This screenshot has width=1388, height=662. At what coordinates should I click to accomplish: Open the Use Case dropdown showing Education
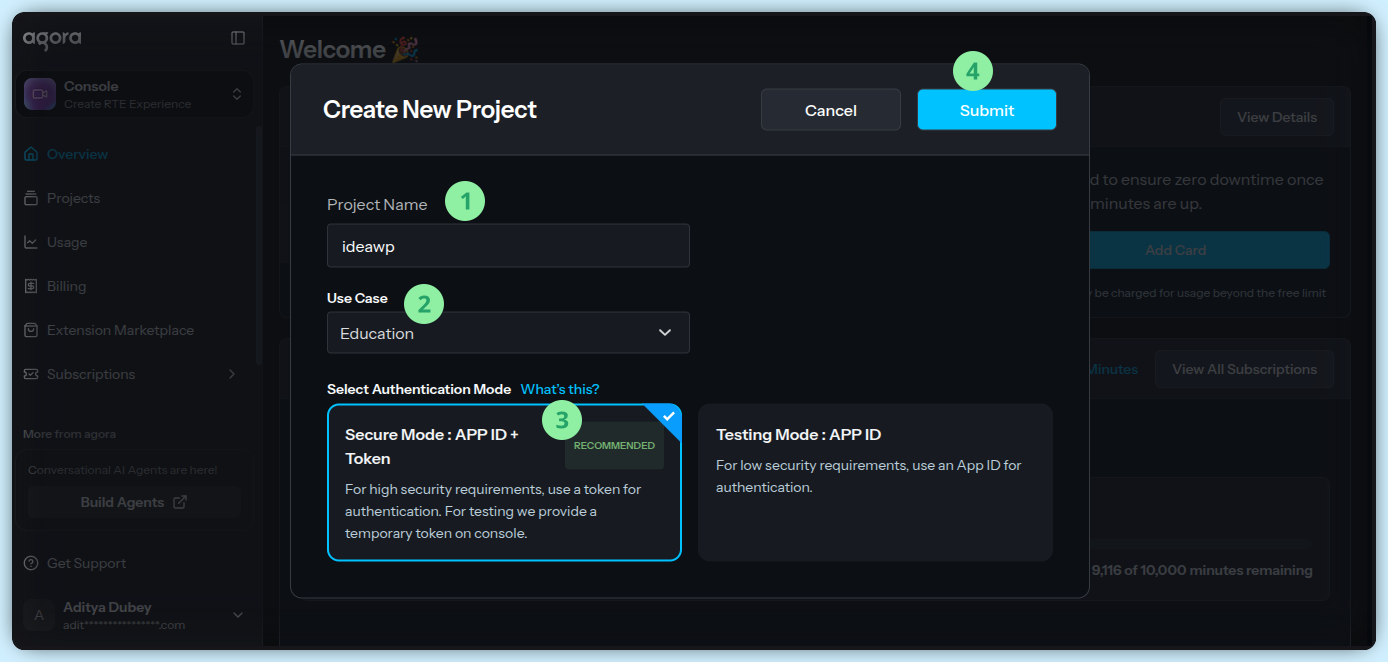pos(508,333)
